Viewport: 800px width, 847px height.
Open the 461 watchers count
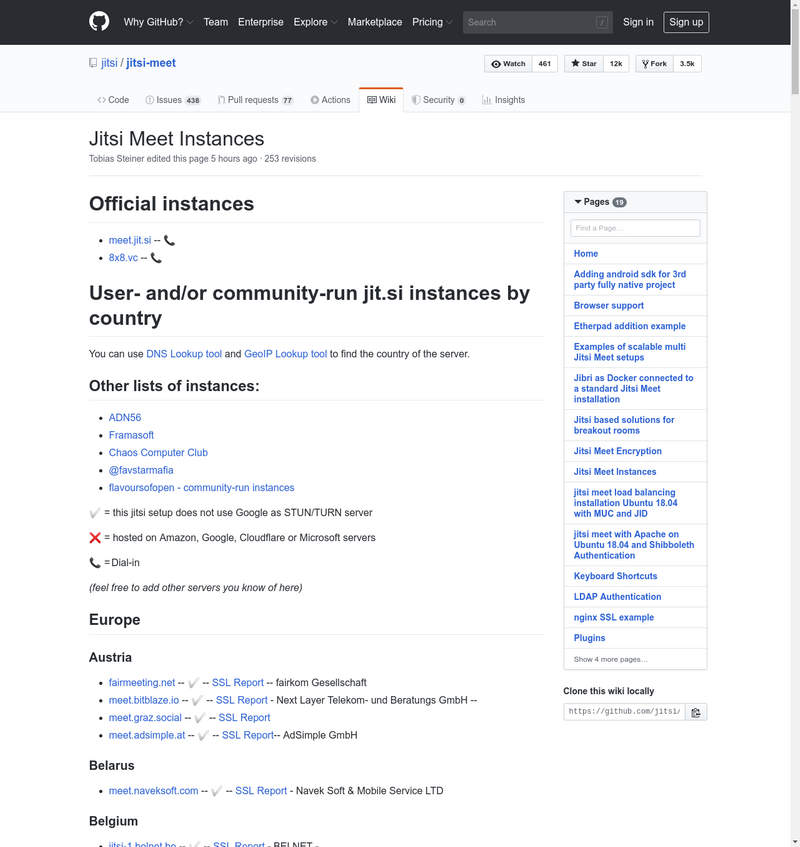click(x=544, y=64)
